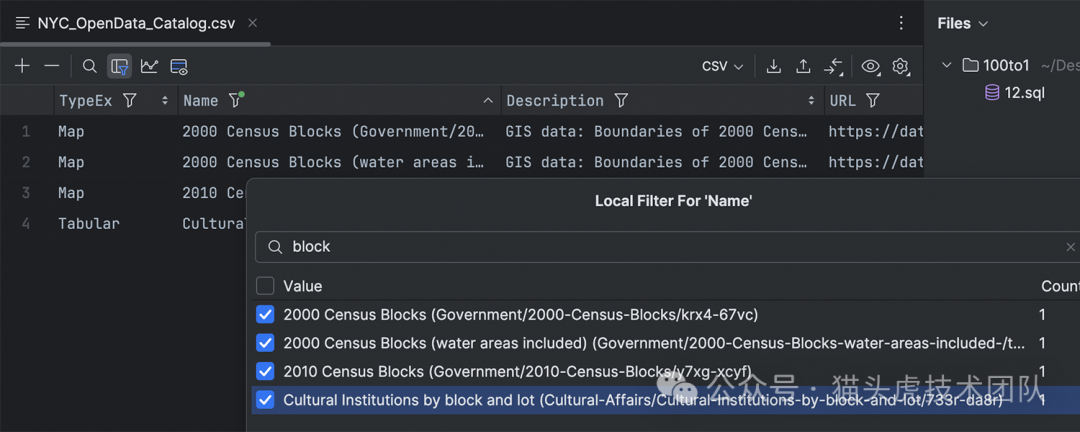Viewport: 1080px width, 432px height.
Task: Open table settings gear icon
Action: [901, 66]
